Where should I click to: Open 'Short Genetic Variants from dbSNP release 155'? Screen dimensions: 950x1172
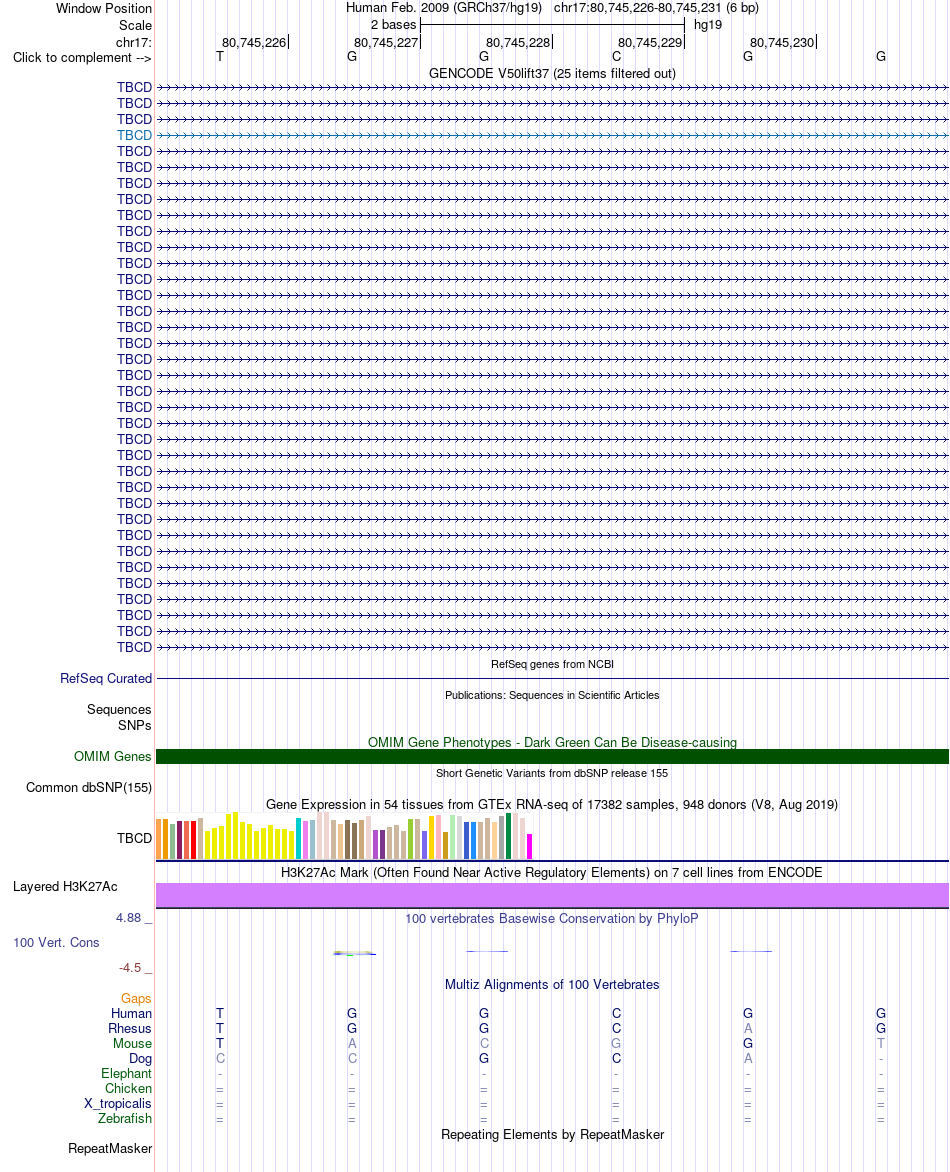pos(552,773)
